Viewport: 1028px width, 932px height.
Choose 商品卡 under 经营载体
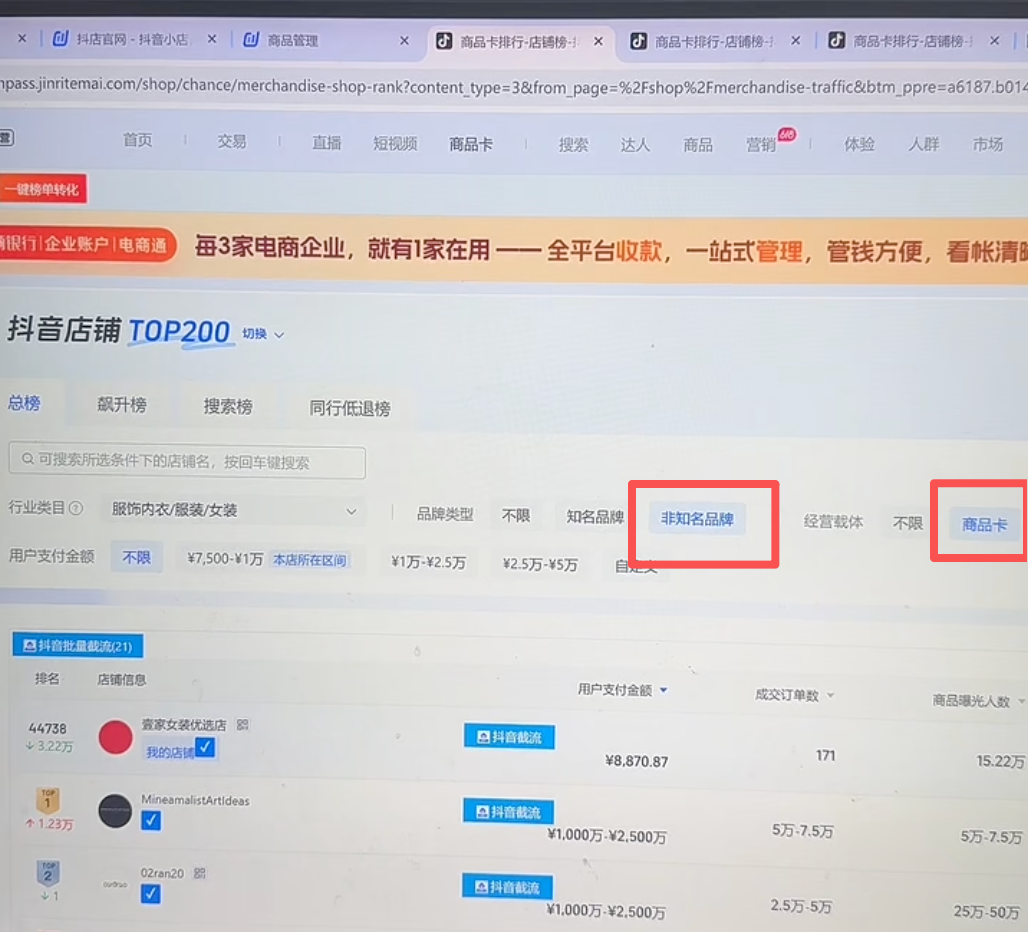click(x=984, y=524)
